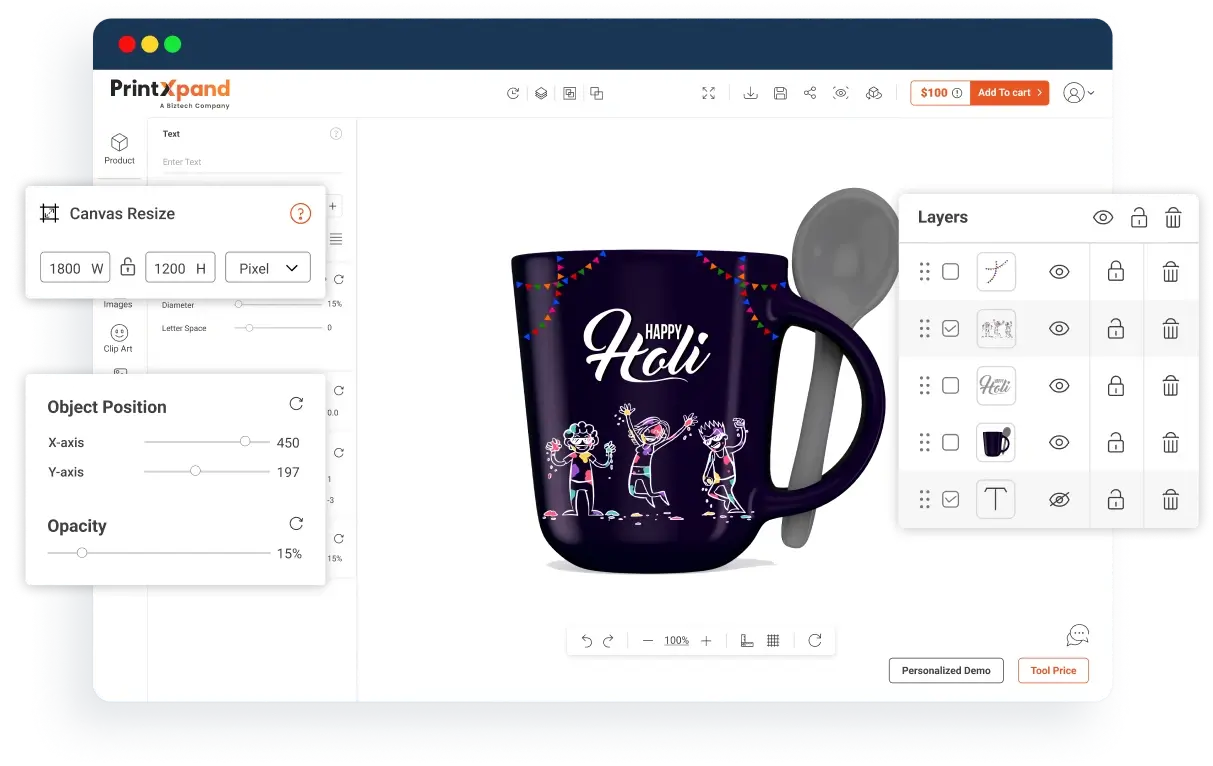Click the PrintXpand logo
The height and width of the screenshot is (766, 1213).
[170, 92]
